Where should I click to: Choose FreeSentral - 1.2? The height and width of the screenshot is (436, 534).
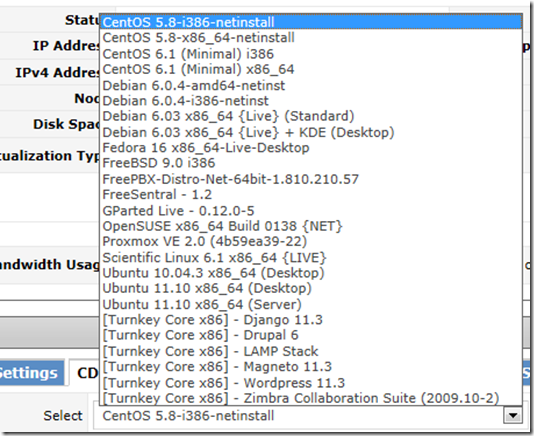pos(311,194)
